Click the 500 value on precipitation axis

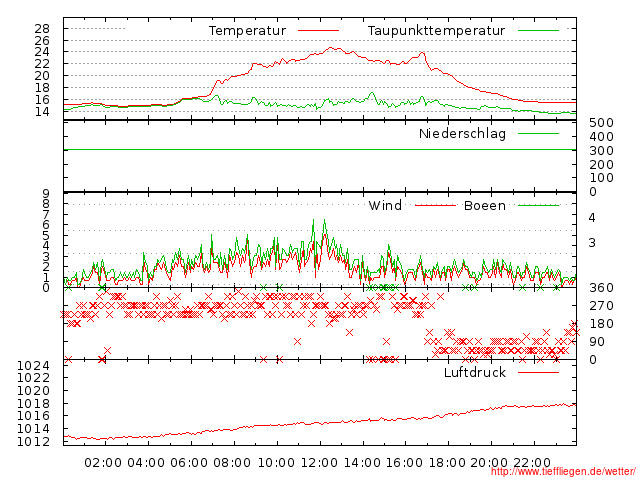[x=601, y=122]
